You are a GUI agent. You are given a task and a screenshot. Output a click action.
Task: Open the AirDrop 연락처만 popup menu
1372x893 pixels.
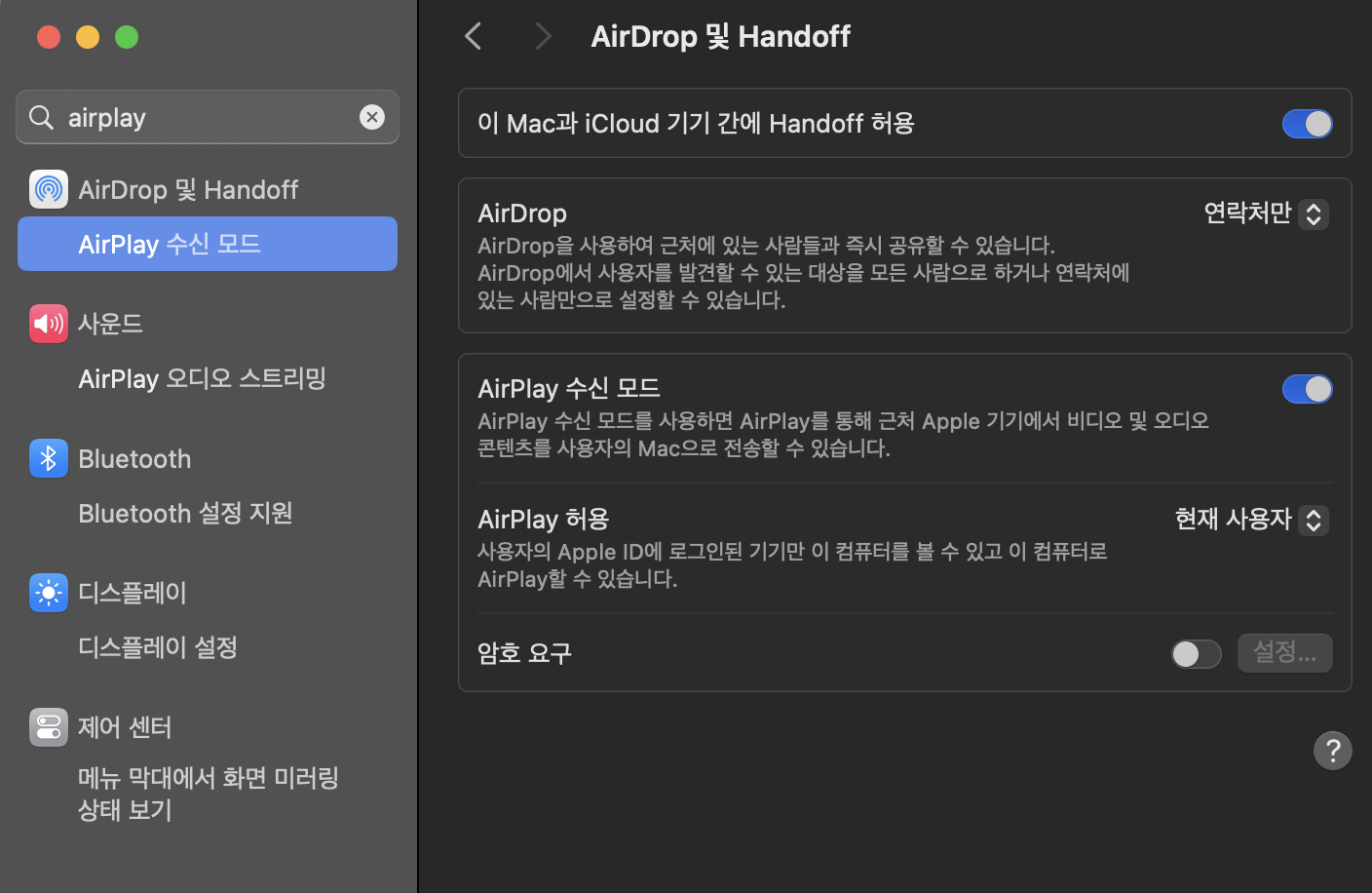click(1266, 214)
